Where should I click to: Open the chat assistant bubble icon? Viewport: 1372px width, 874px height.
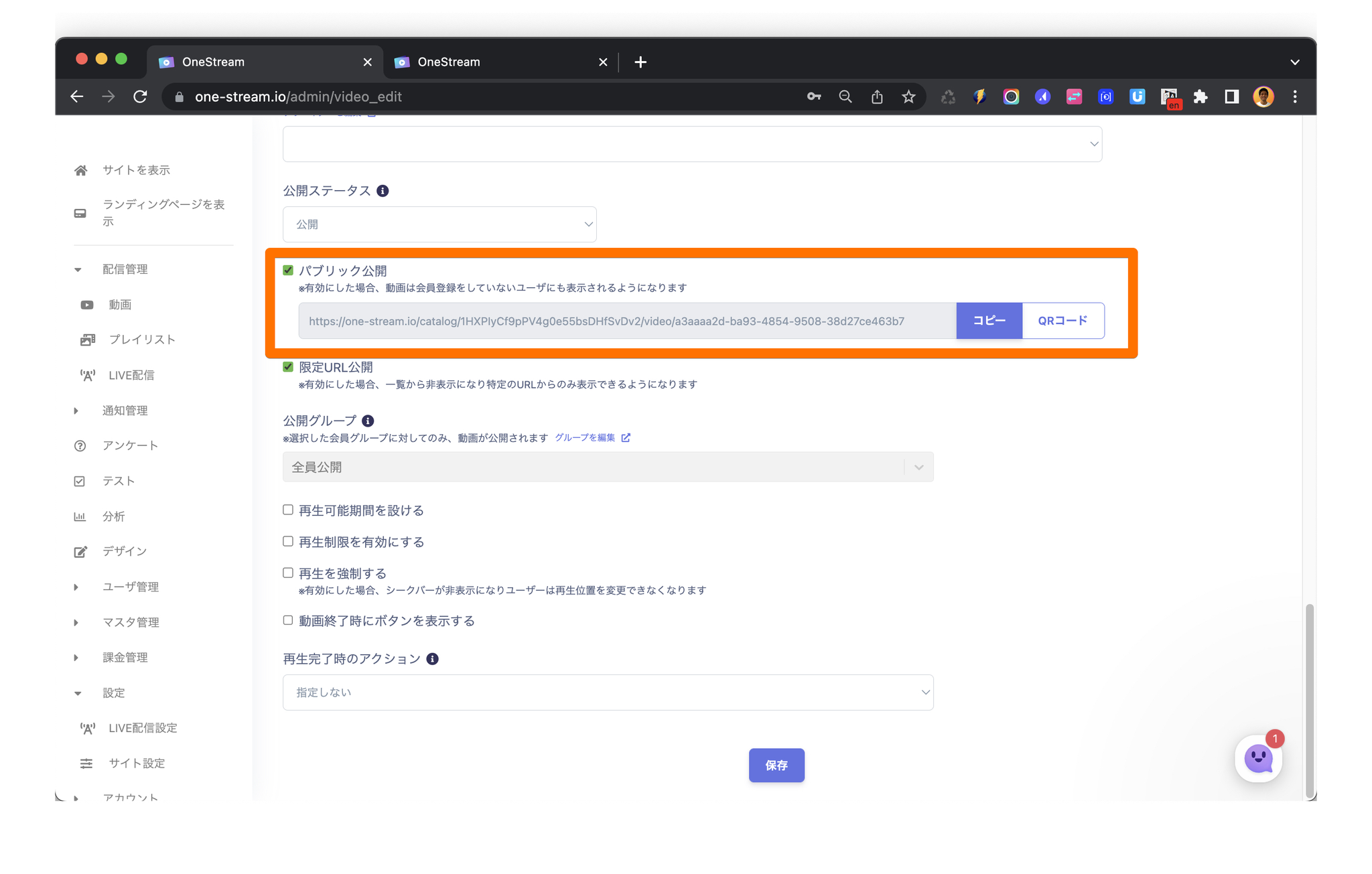pos(1258,758)
